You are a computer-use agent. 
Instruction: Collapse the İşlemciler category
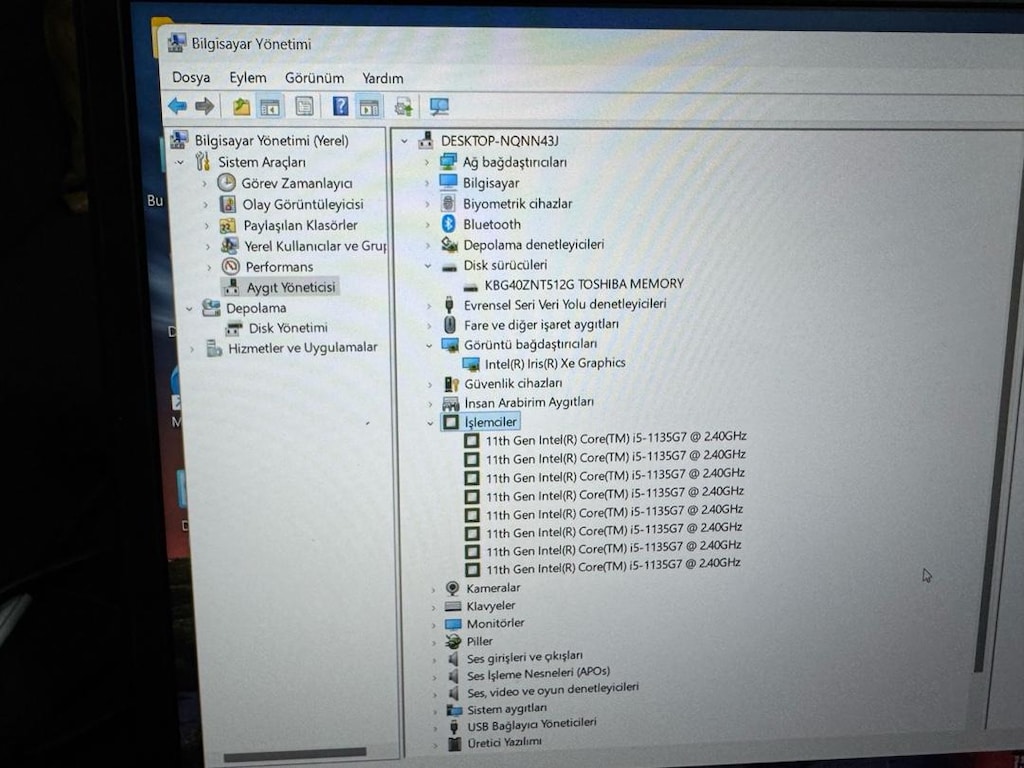pos(430,423)
